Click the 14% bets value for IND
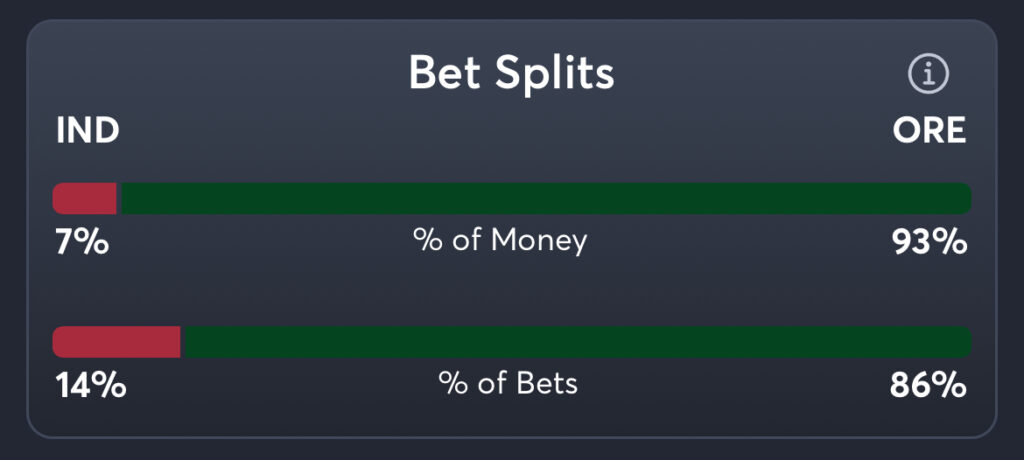Image resolution: width=1024 pixels, height=460 pixels. (x=90, y=385)
